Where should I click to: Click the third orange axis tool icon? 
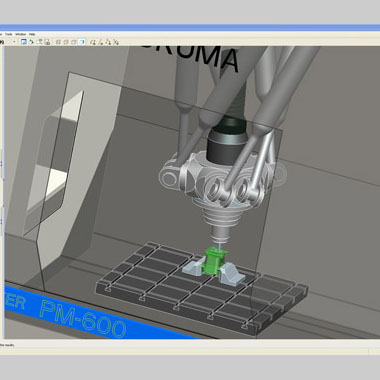[108, 42]
